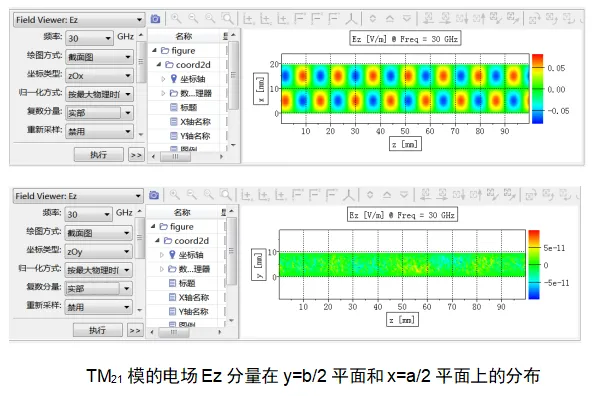
Task: Click the camera snapshot icon in the zOx viewer toolbar
Action: 155,19
